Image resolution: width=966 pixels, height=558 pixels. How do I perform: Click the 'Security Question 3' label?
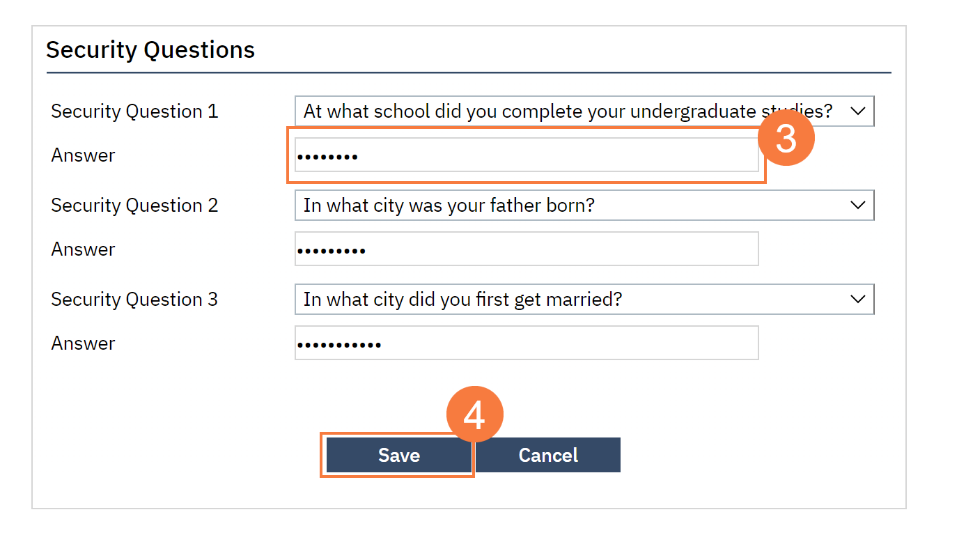tap(134, 300)
